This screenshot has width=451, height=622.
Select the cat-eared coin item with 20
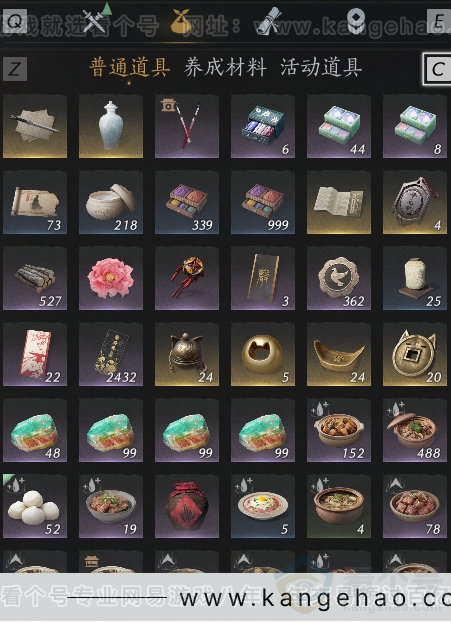tap(415, 354)
